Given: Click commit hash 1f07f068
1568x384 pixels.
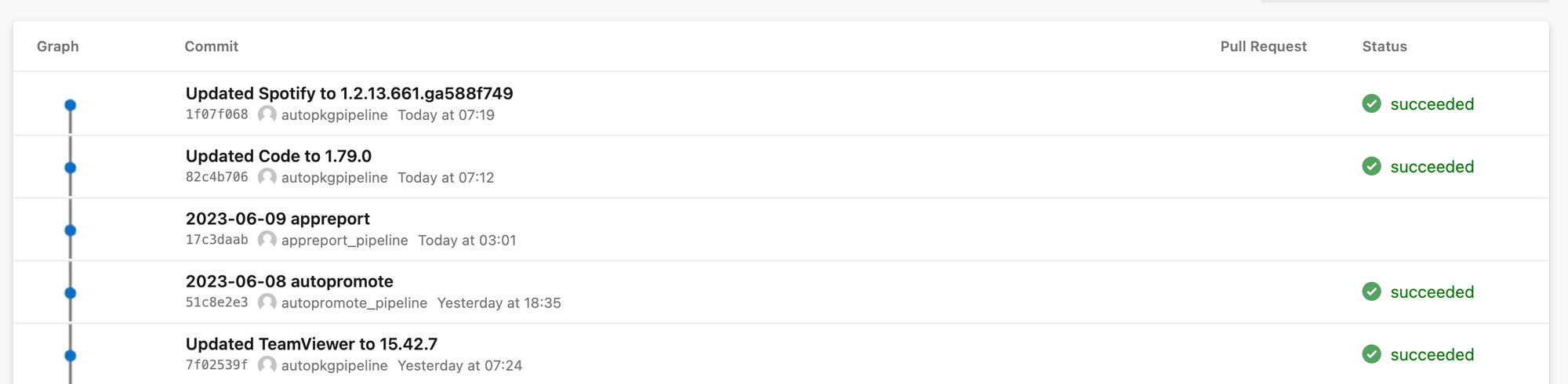Looking at the screenshot, I should (216, 114).
